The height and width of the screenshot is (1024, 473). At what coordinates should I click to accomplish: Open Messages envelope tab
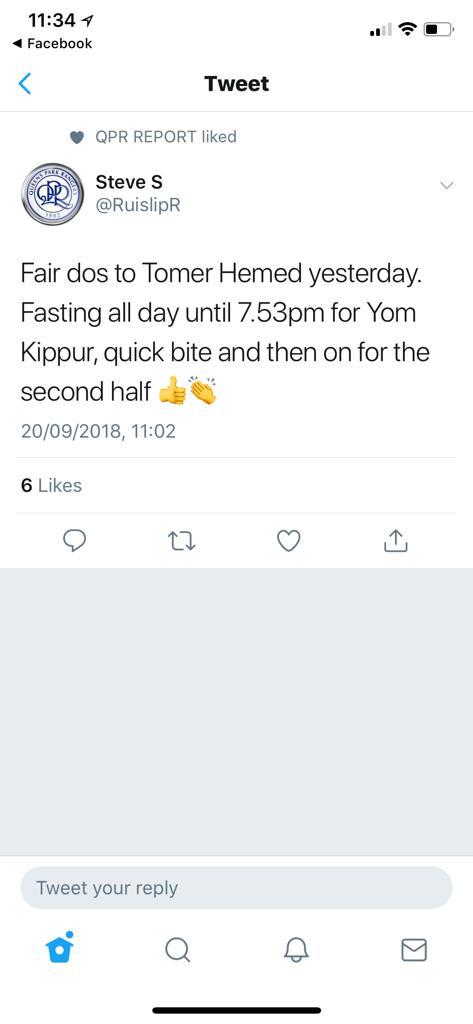point(414,950)
